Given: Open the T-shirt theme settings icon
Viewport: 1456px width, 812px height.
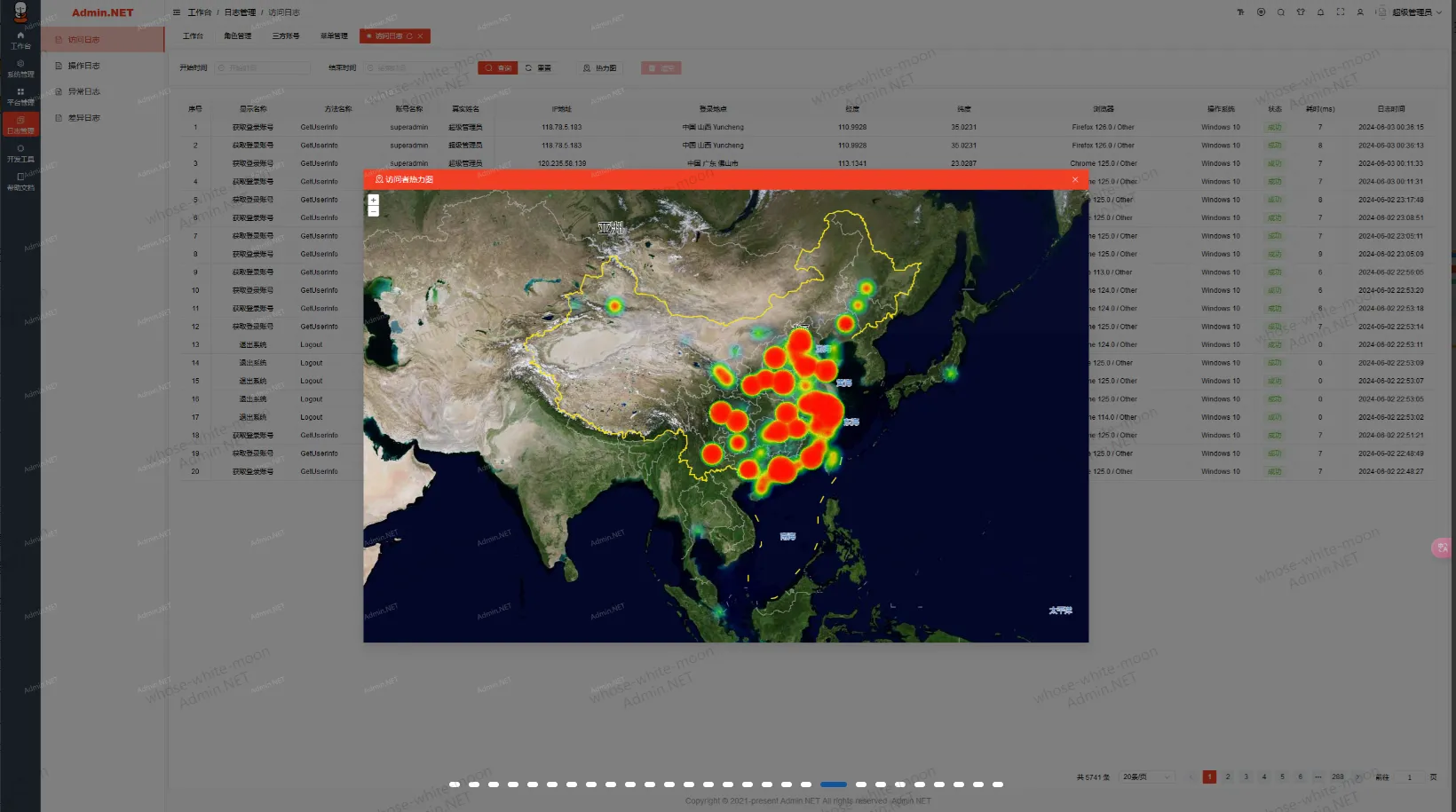Looking at the screenshot, I should point(1301,12).
